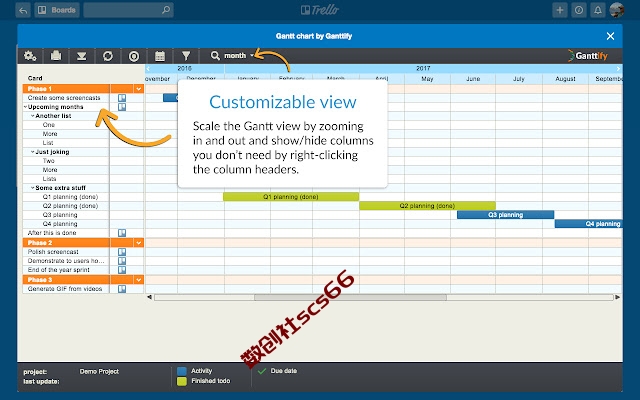This screenshot has height=400, width=640.
Task: Click the Due date checkmark legend
Action: tap(262, 371)
